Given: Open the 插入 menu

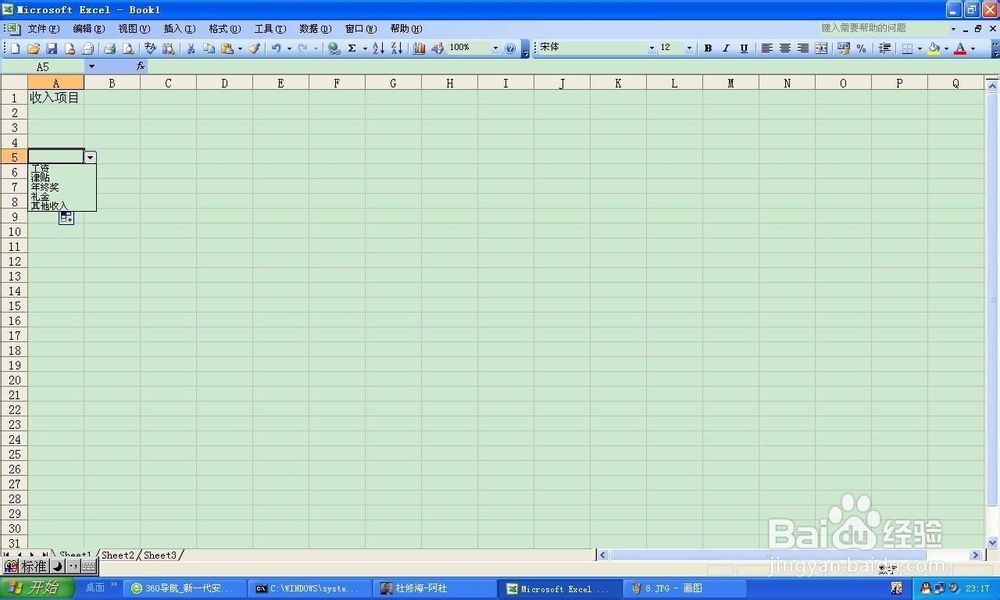Looking at the screenshot, I should [179, 29].
